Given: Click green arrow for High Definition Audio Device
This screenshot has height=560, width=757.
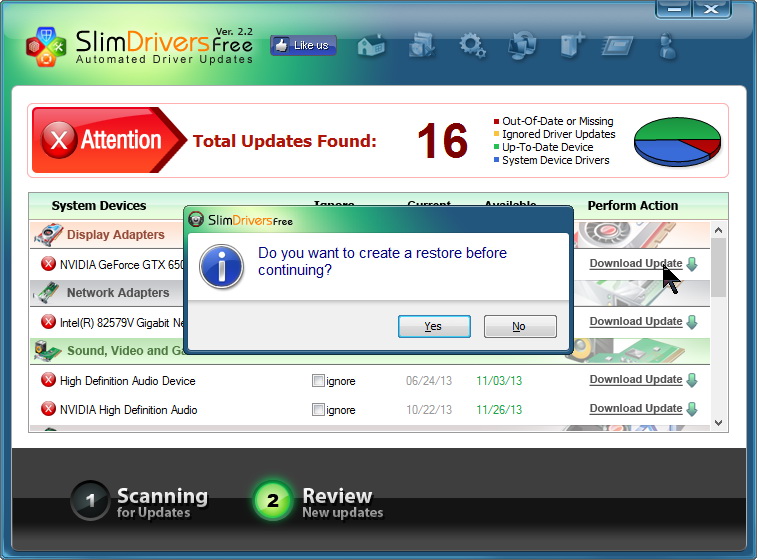Looking at the screenshot, I should tap(692, 380).
